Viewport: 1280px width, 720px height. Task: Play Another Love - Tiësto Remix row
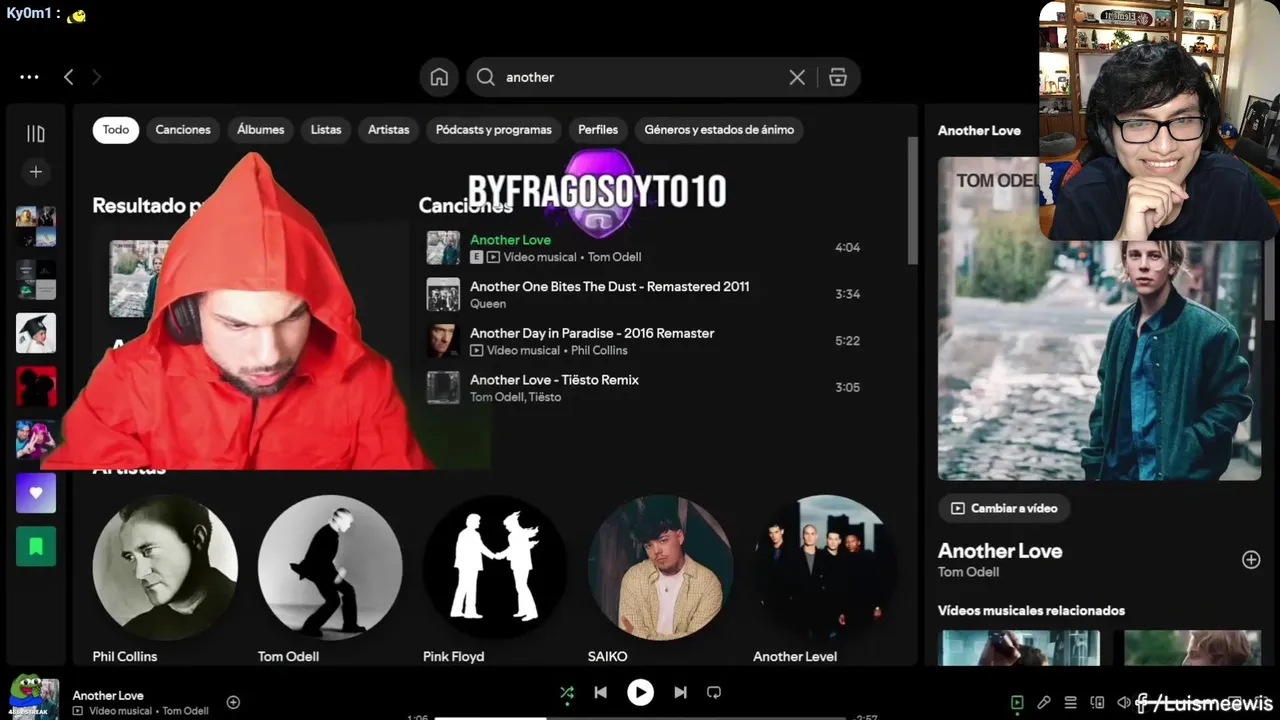[x=644, y=388]
